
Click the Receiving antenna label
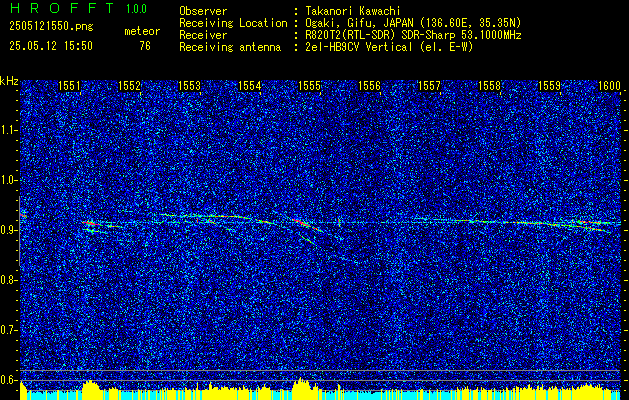click(x=230, y=47)
